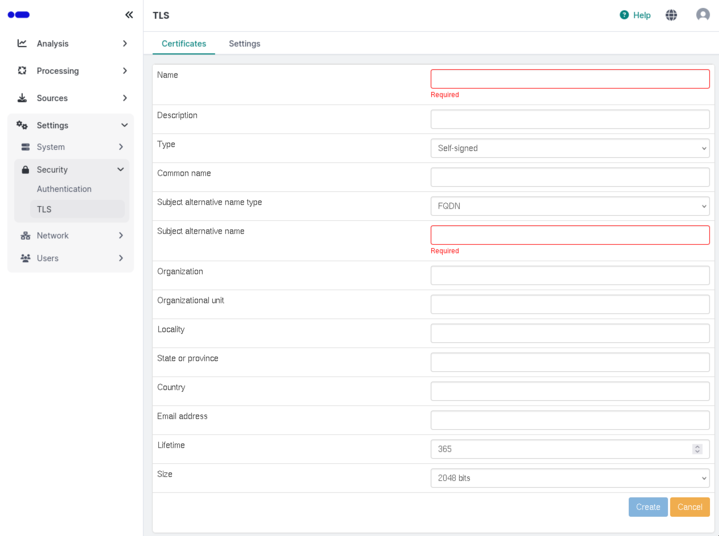This screenshot has height=536, width=719.
Task: Switch to the Certificates tab
Action: (184, 44)
